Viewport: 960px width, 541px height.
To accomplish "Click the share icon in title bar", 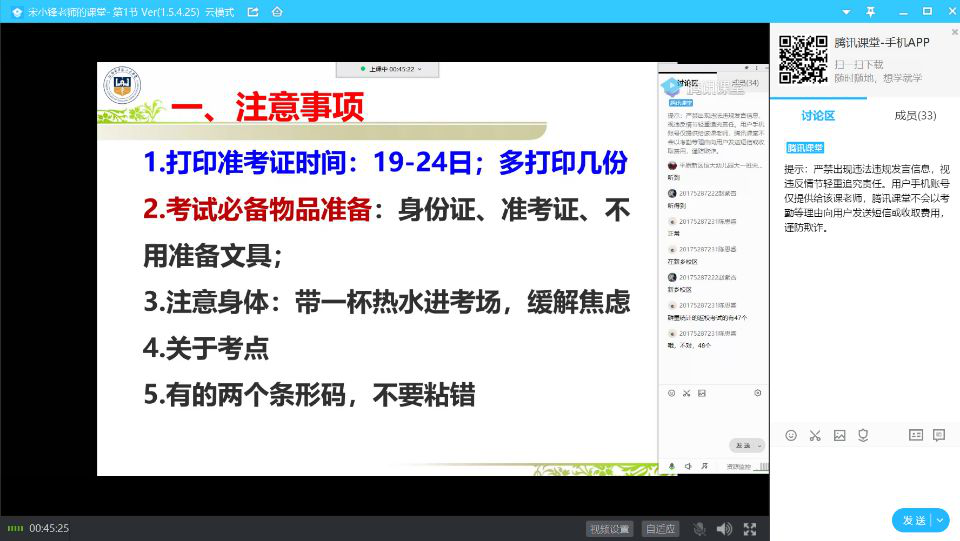I will point(252,11).
